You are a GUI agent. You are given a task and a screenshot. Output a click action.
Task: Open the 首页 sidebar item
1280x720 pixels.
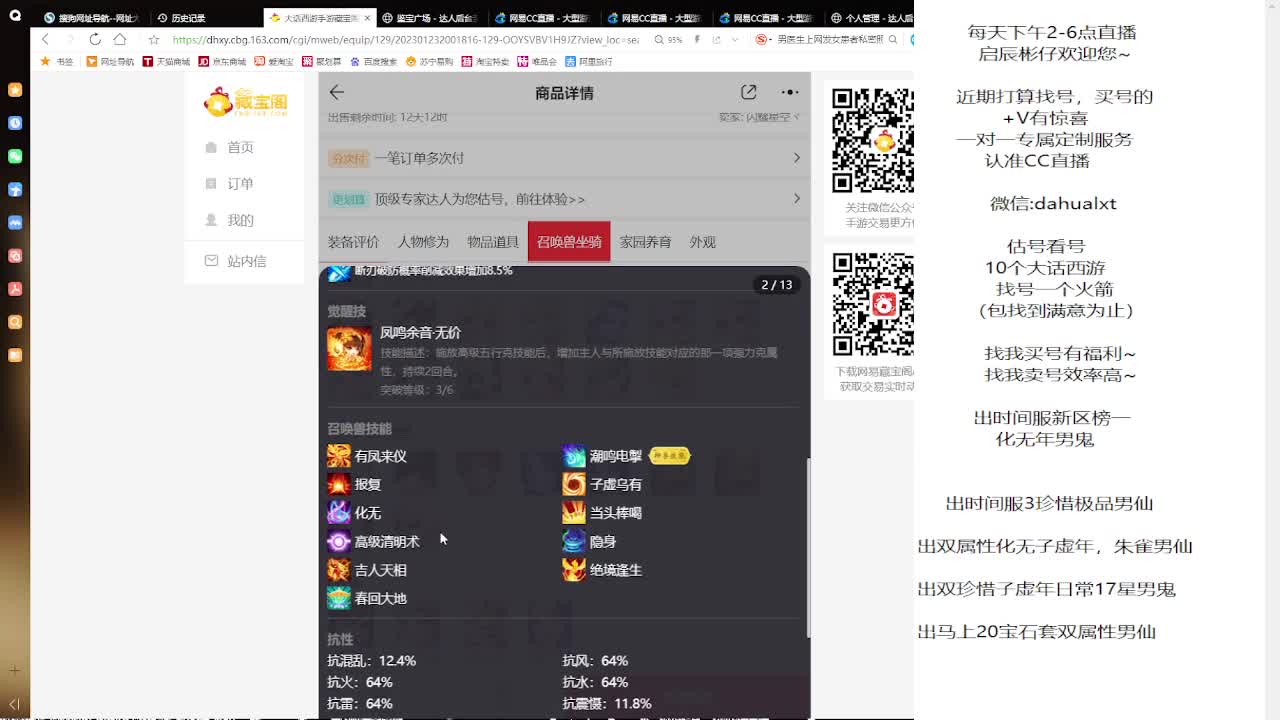point(244,147)
